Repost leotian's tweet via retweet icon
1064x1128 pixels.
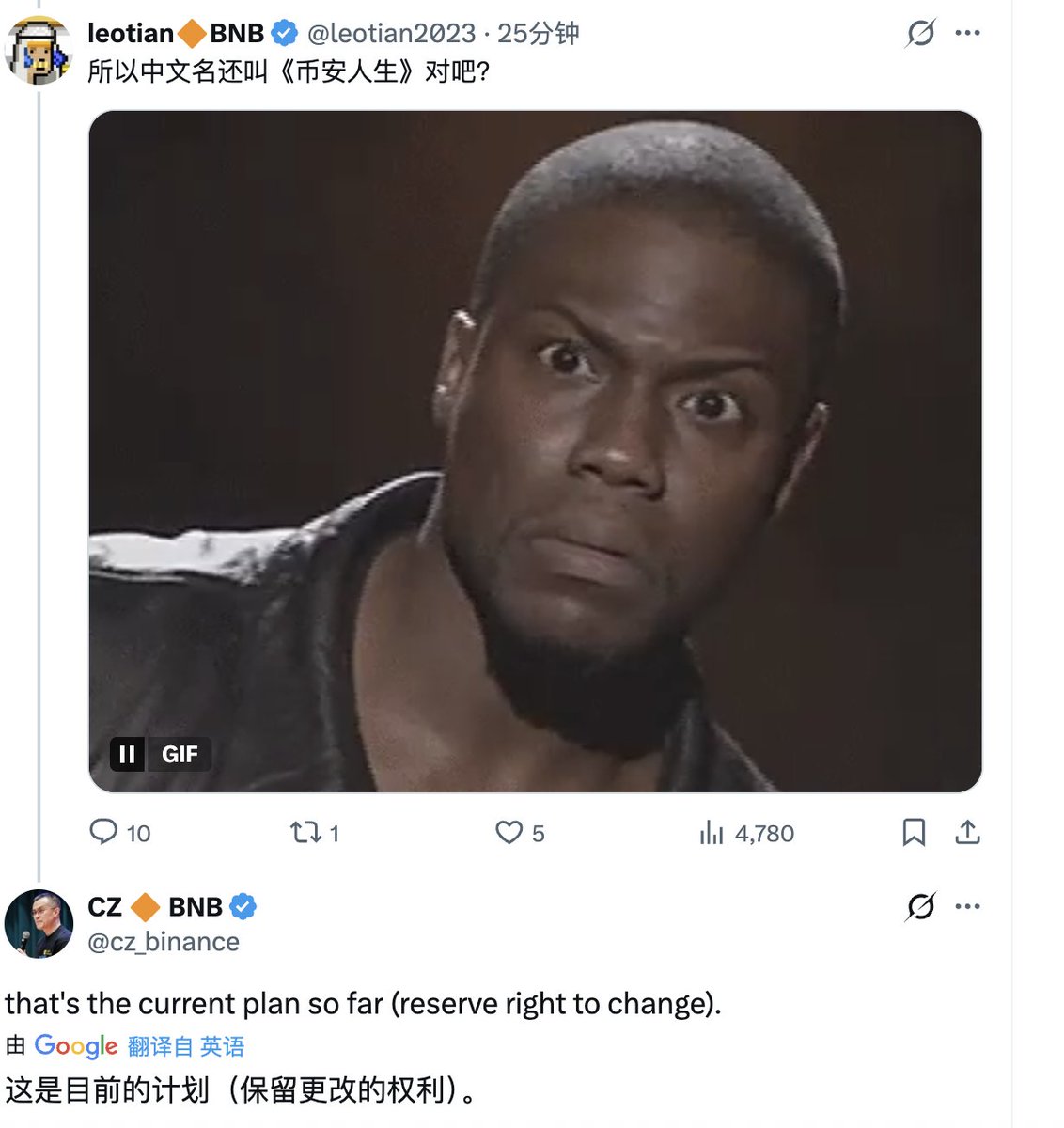click(x=305, y=832)
